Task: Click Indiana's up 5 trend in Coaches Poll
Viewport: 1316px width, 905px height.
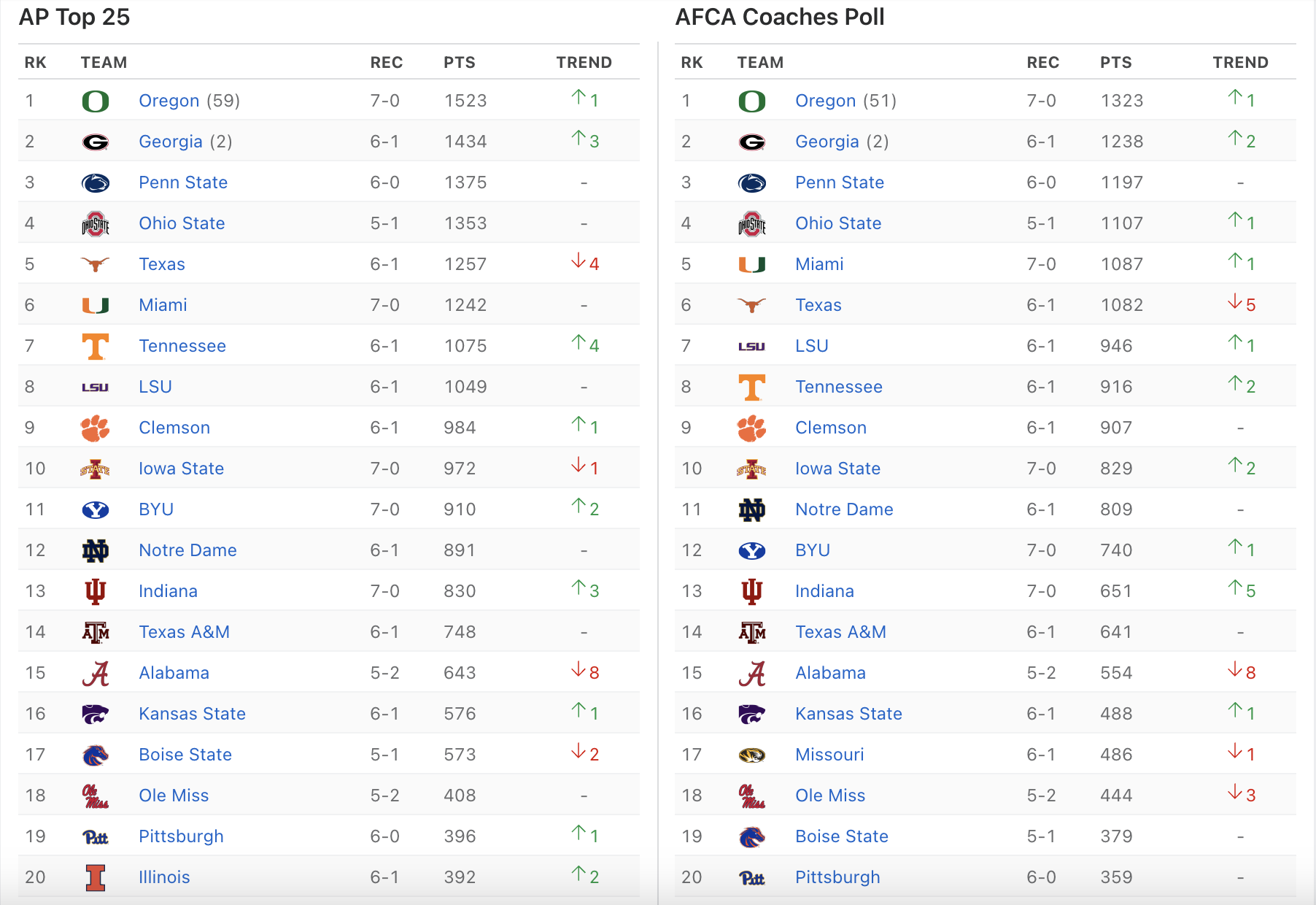Action: (1242, 590)
